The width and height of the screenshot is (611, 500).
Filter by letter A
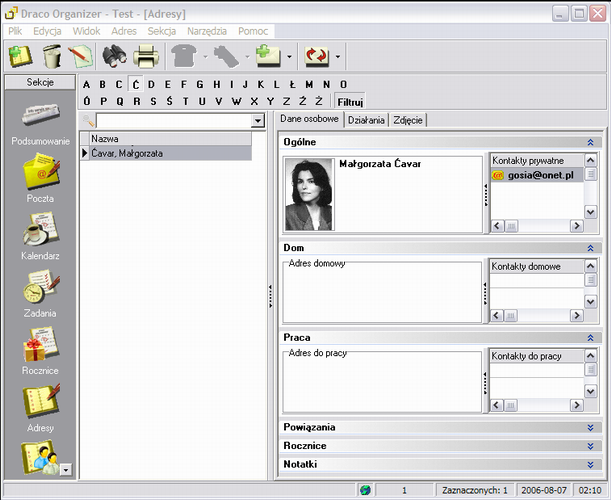coord(87,85)
